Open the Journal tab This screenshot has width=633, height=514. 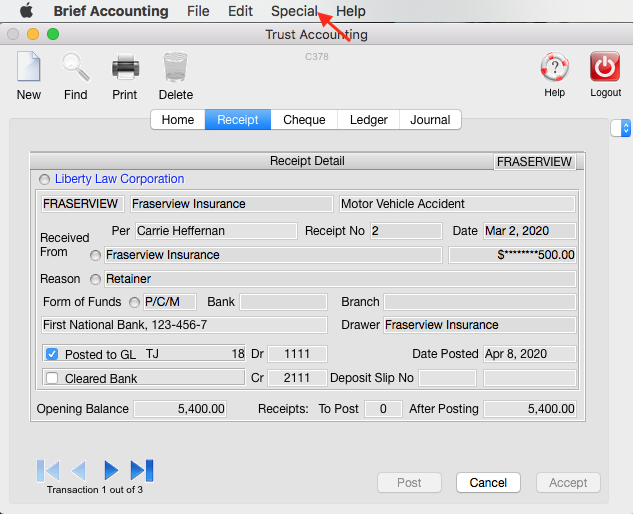pyautogui.click(x=430, y=120)
